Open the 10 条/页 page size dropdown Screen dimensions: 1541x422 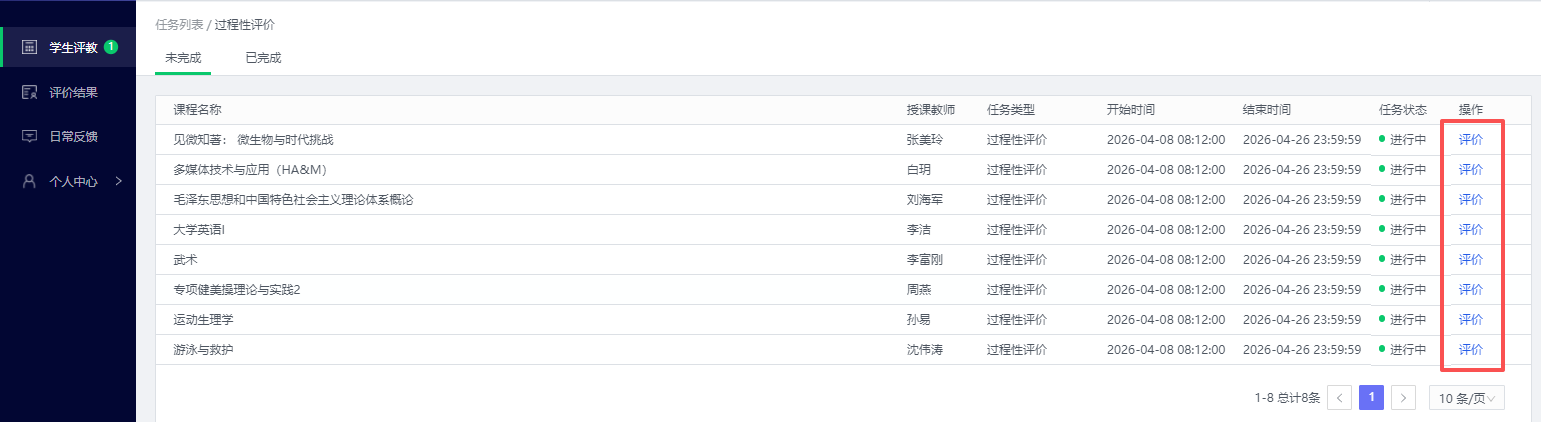[1466, 398]
